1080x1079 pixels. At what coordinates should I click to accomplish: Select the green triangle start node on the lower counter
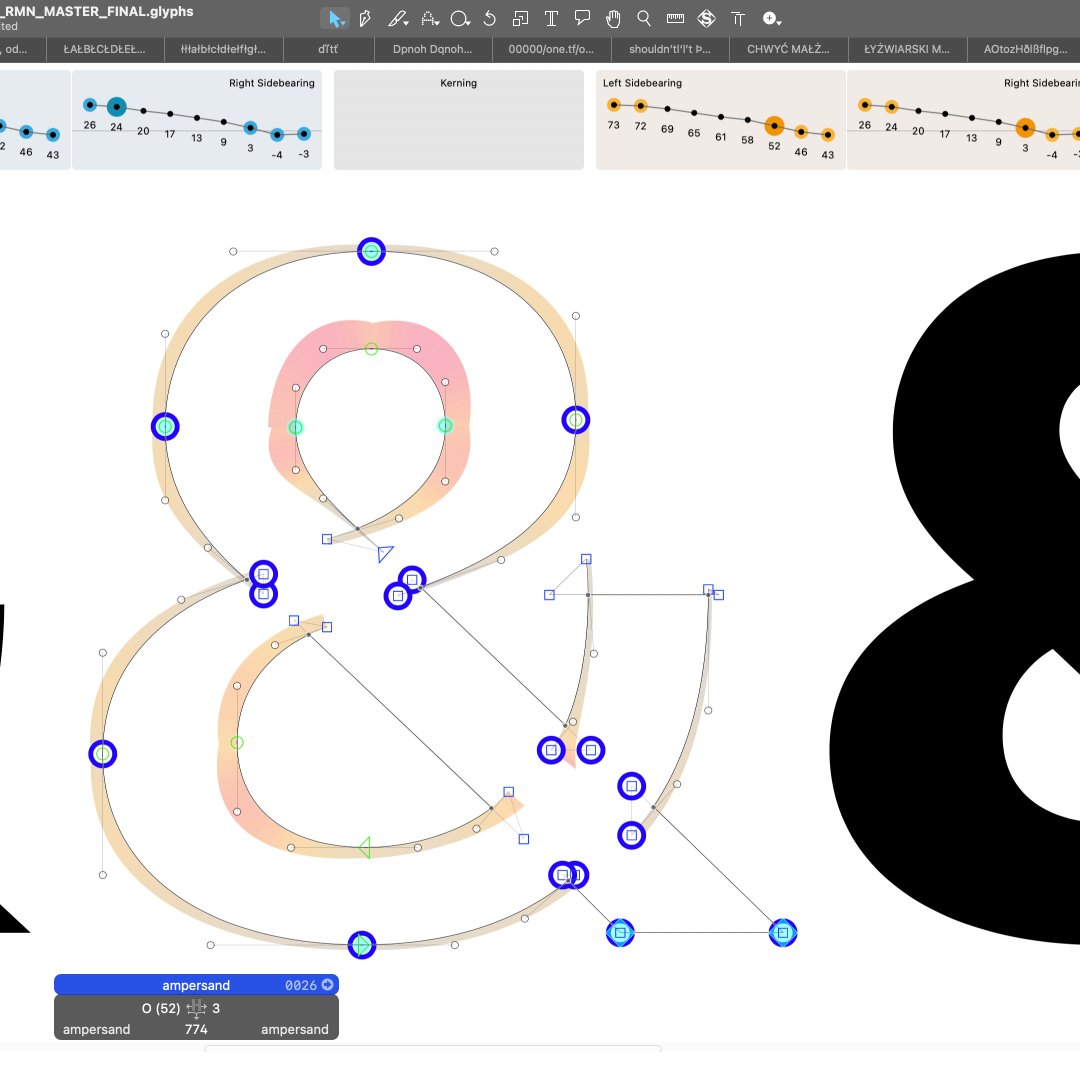tap(364, 848)
